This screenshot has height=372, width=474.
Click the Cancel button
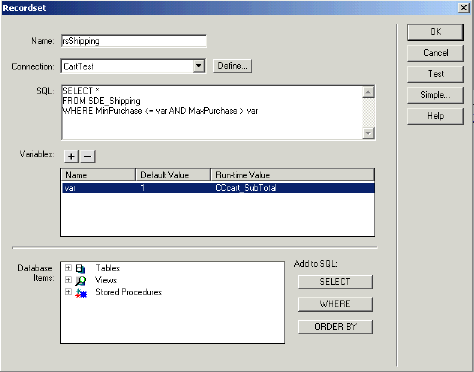[435, 53]
